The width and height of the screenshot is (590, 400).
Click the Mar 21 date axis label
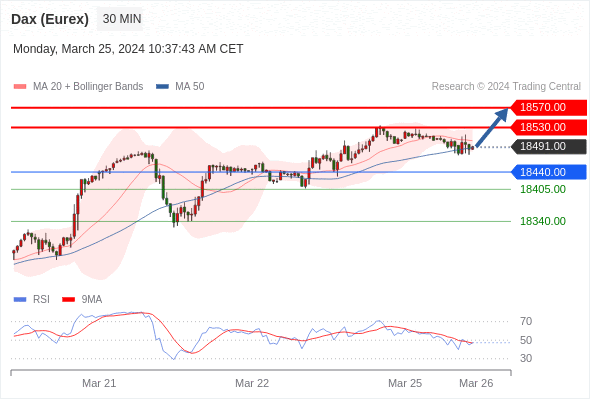coord(99,383)
